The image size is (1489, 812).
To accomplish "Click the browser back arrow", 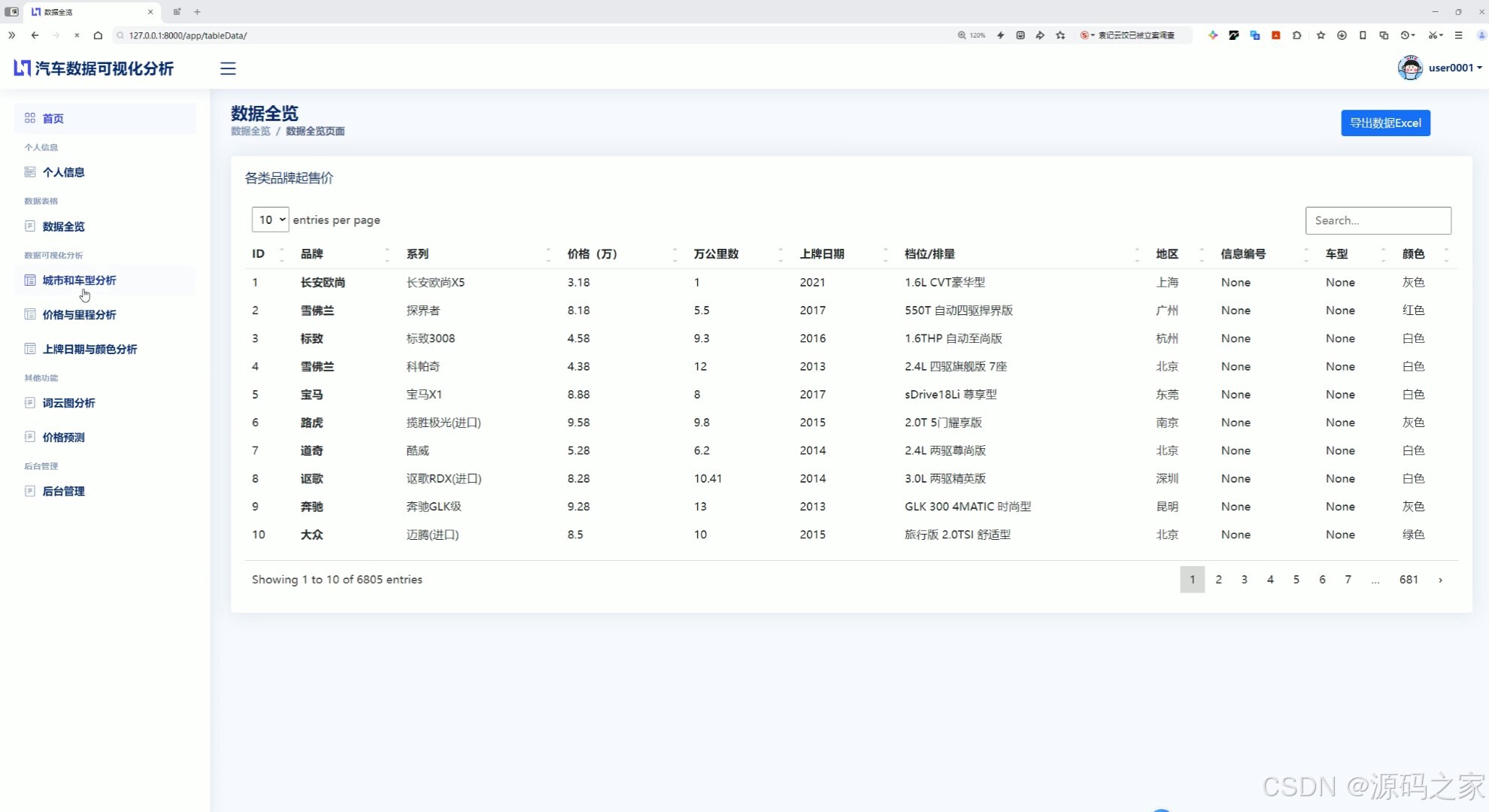I will point(35,35).
